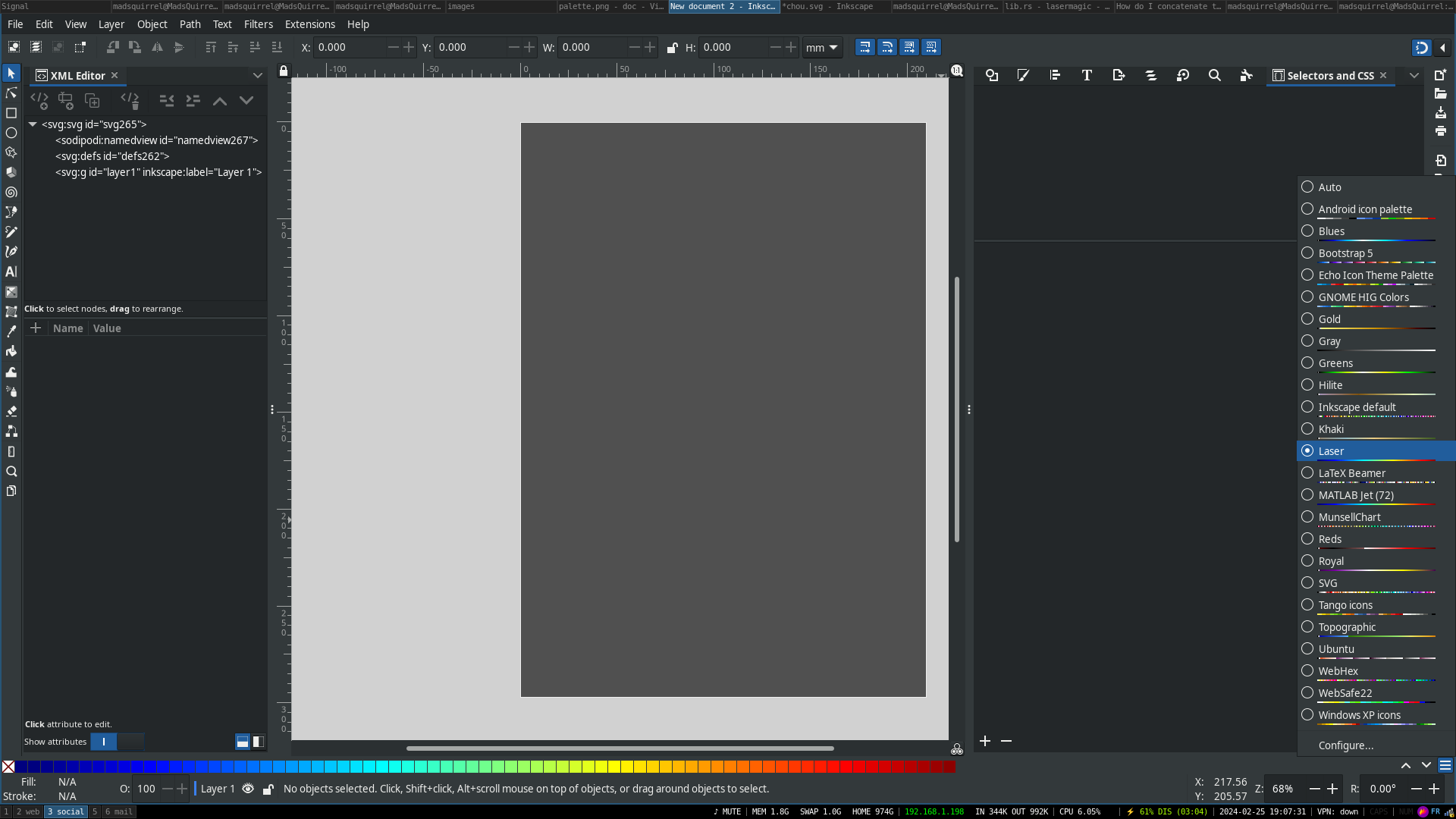Click duplicate node icon in XML Editor
This screenshot has width=1456, height=819.
click(92, 100)
